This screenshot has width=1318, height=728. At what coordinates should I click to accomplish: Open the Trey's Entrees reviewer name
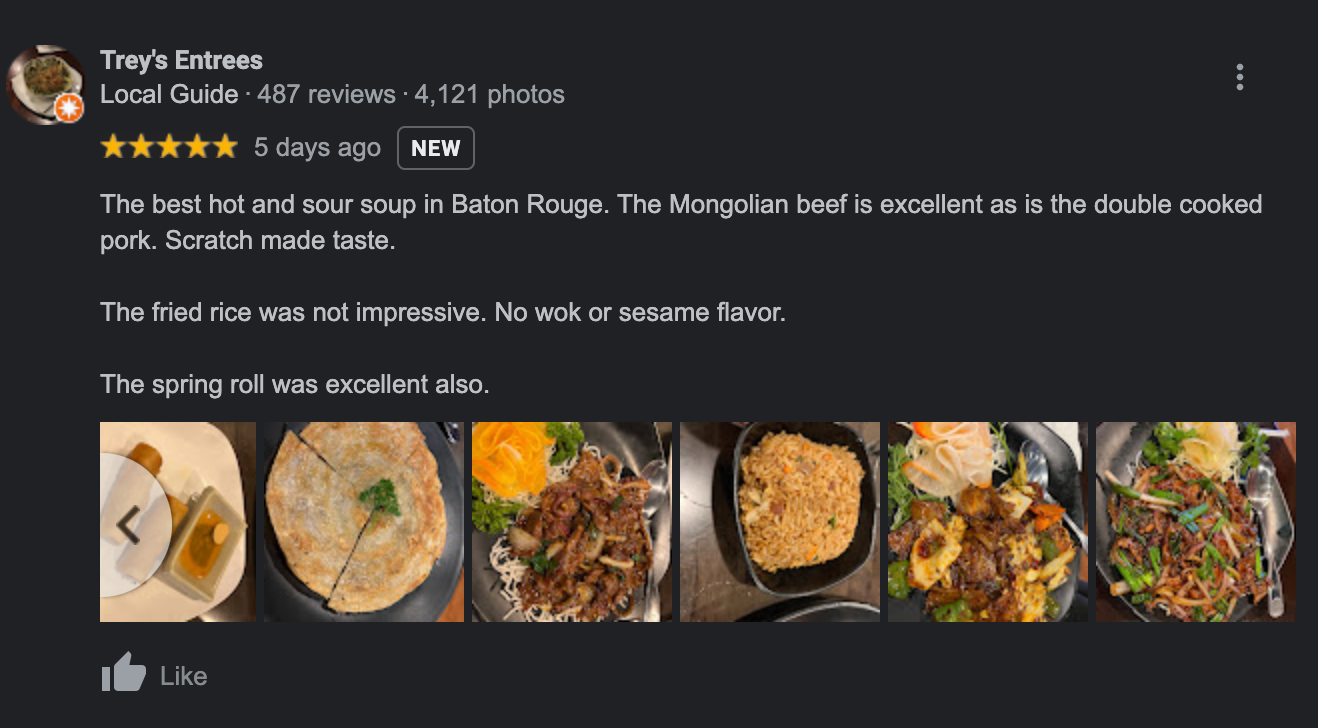(181, 60)
